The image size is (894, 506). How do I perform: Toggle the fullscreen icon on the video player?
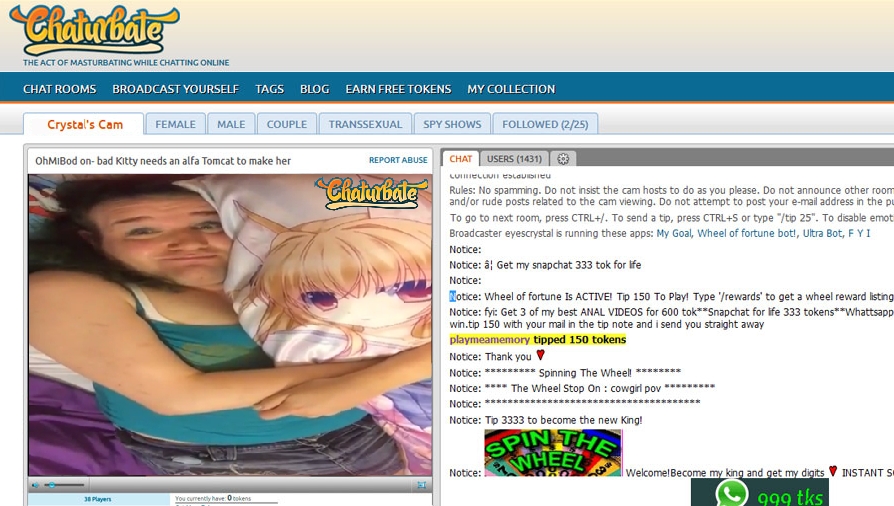pyautogui.click(x=421, y=485)
